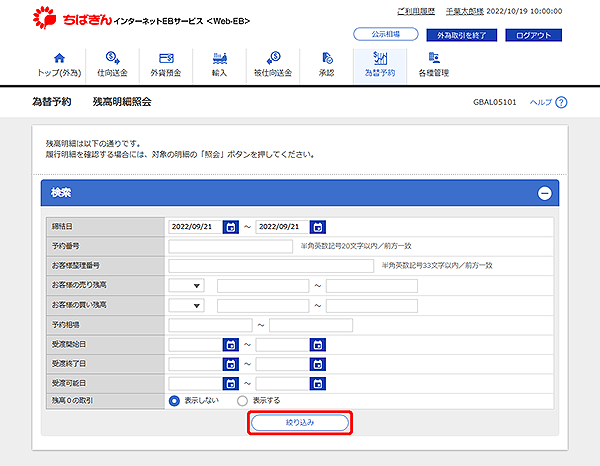
Task: Open help question mark icon
Action: coord(561,102)
